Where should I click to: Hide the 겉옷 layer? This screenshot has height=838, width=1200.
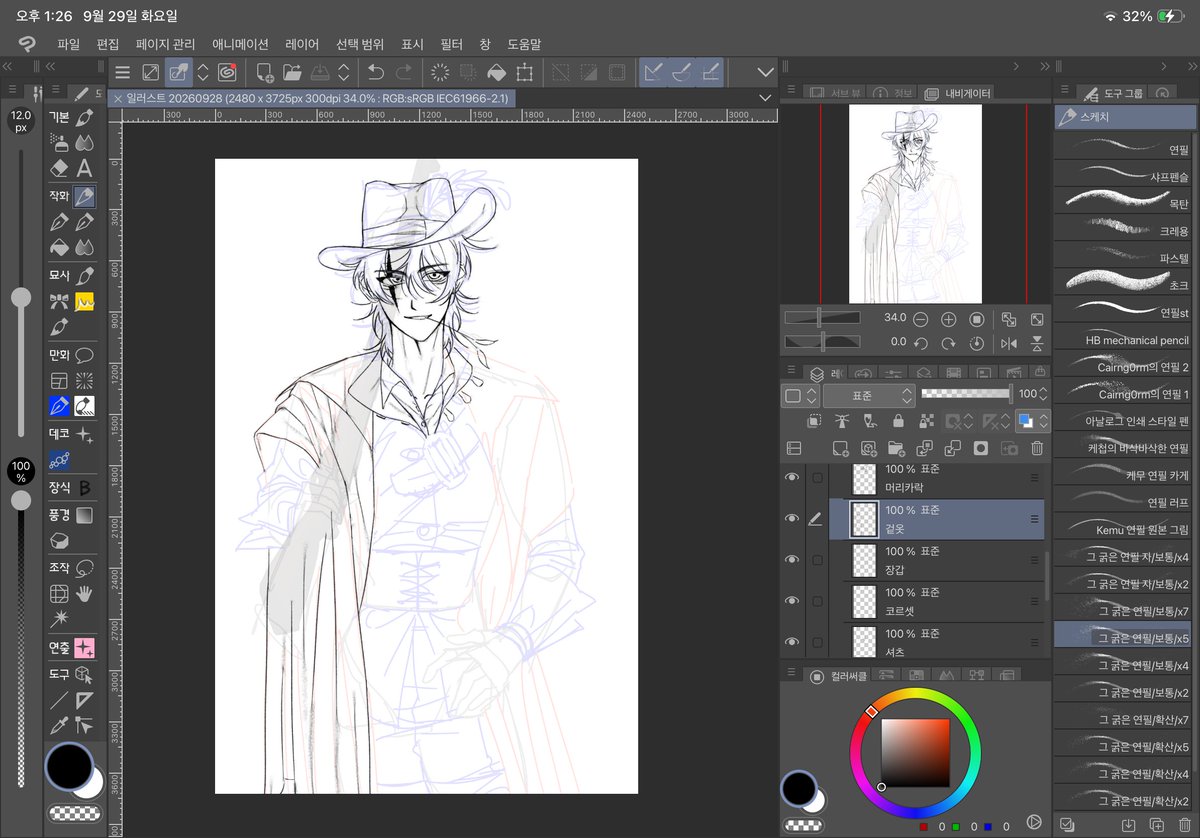click(x=792, y=519)
